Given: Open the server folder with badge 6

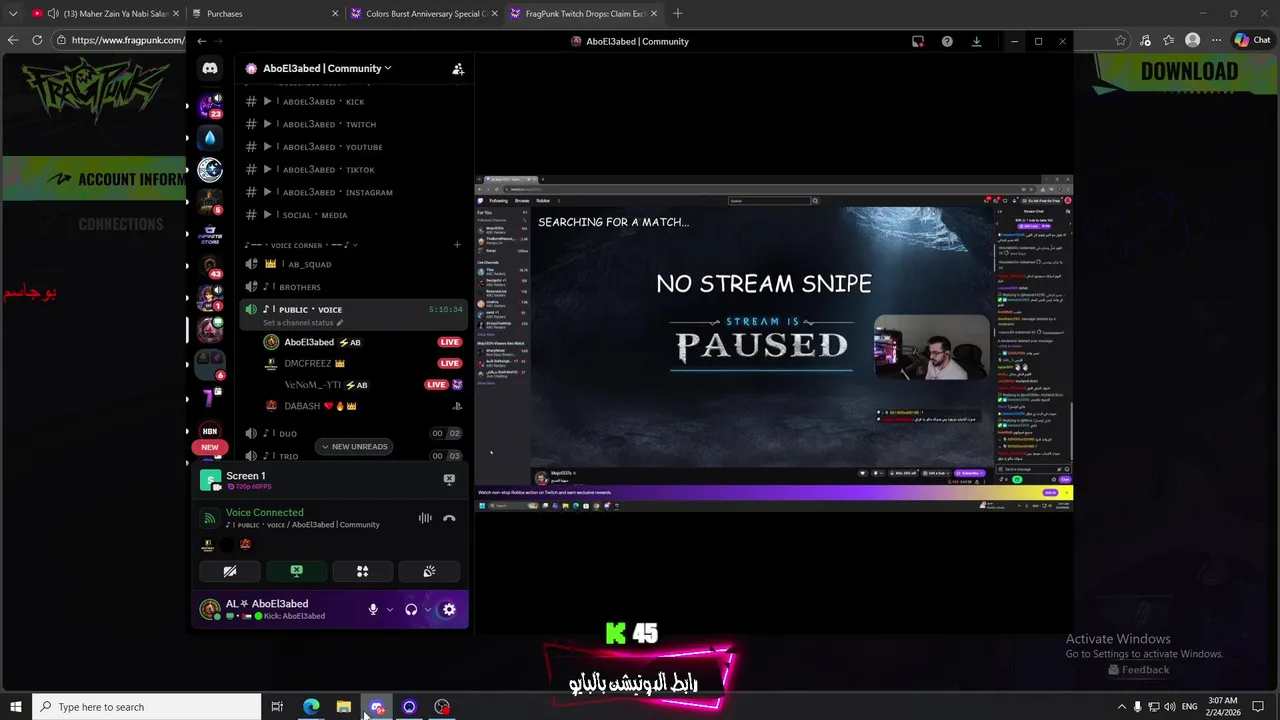Looking at the screenshot, I should [210, 365].
